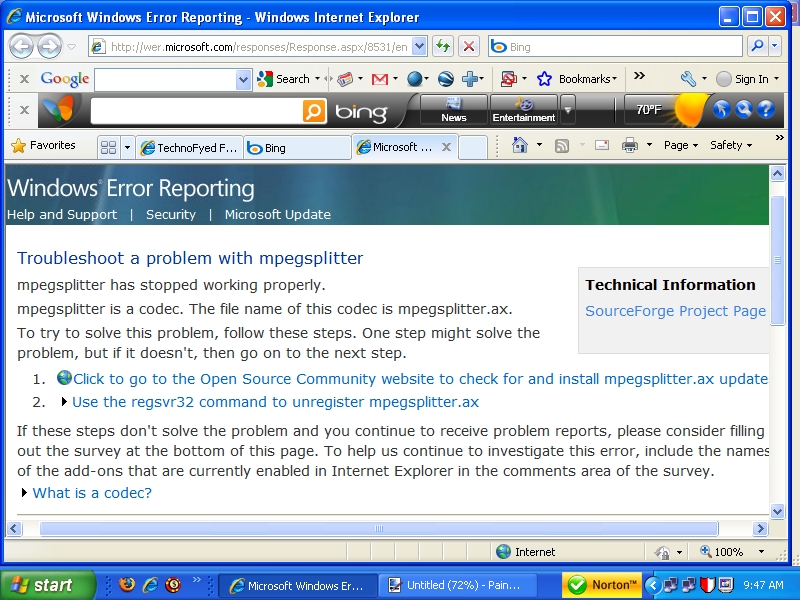
Task: Expand hidden system tray icons arrow
Action: (x=653, y=585)
